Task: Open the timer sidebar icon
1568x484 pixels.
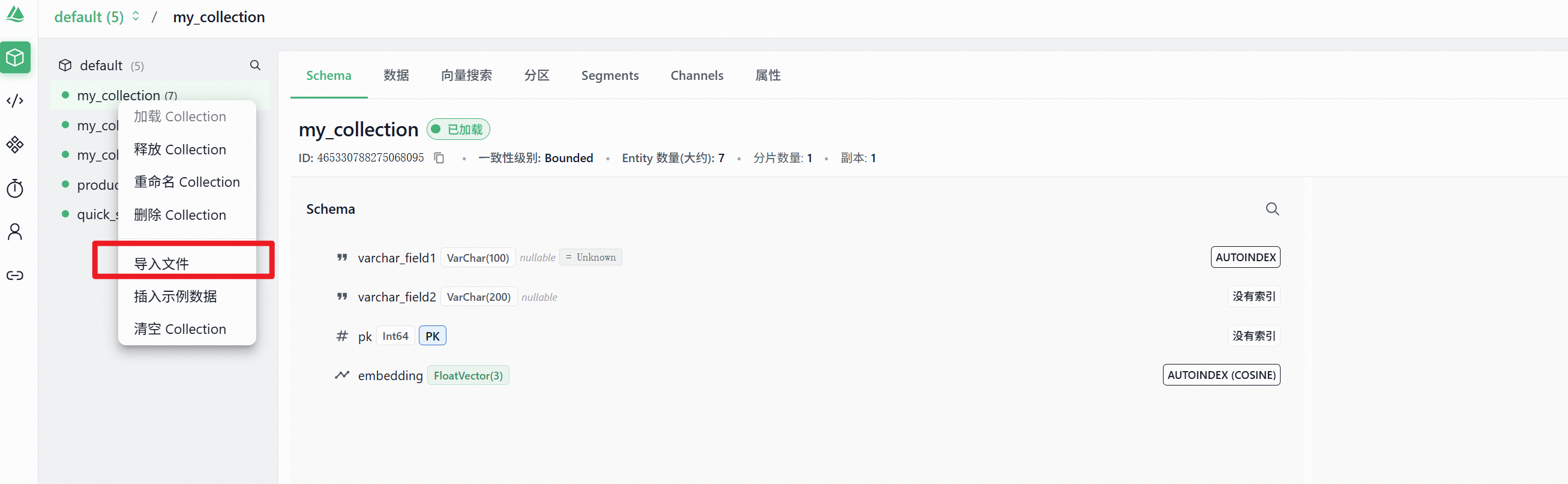Action: tap(15, 188)
